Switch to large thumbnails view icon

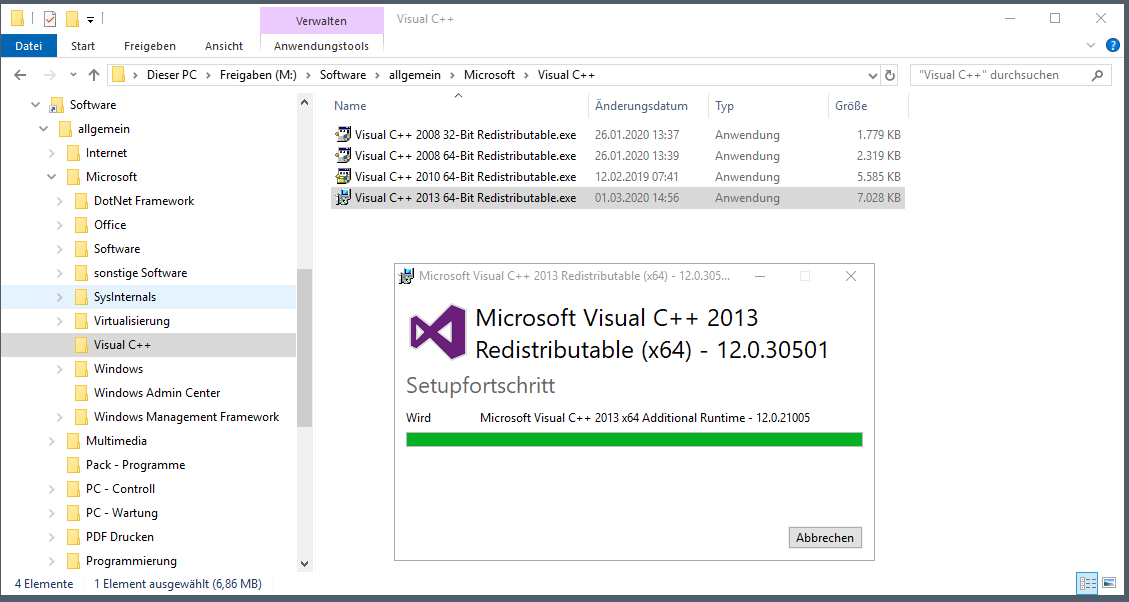1108,584
